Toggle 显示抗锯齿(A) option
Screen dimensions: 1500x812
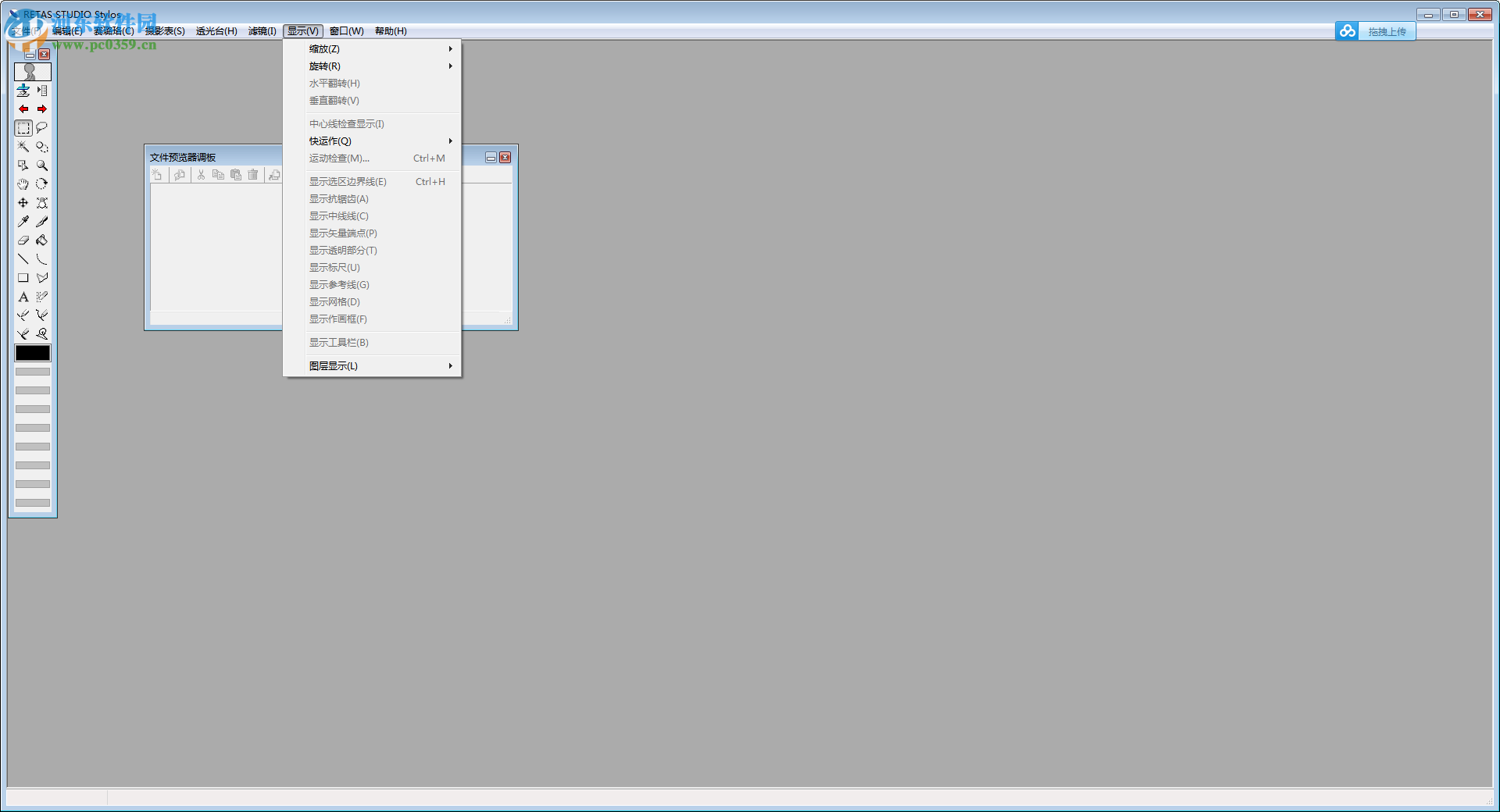point(373,199)
